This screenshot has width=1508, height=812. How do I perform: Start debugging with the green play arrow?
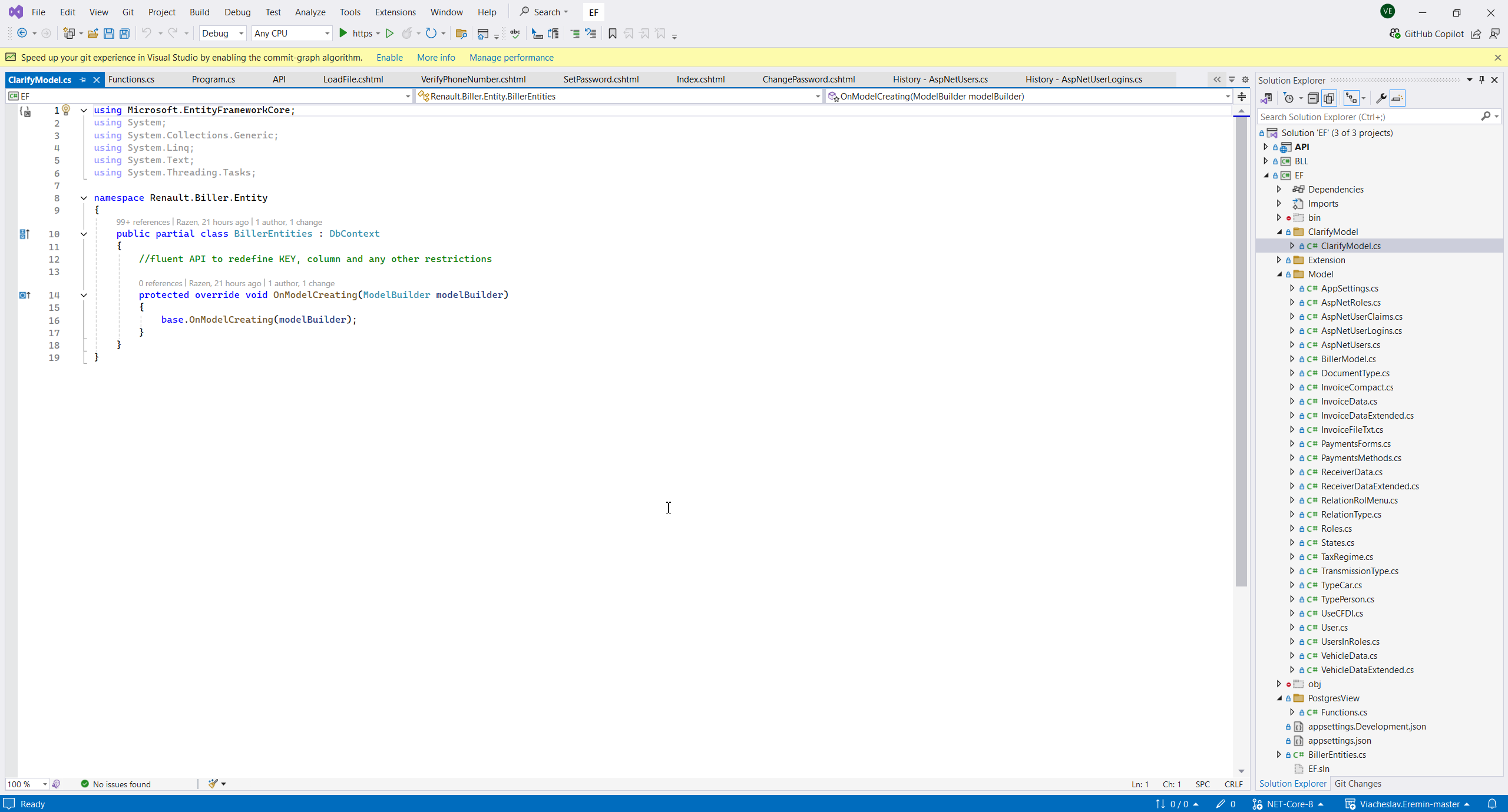click(343, 34)
